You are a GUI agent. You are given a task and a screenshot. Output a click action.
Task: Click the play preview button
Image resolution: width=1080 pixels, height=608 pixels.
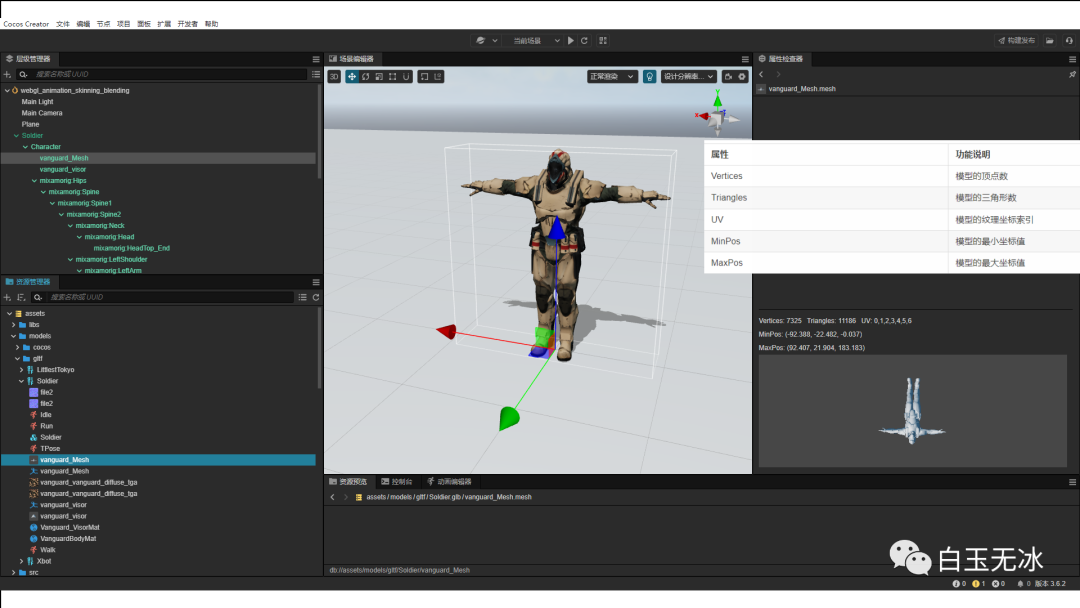571,40
